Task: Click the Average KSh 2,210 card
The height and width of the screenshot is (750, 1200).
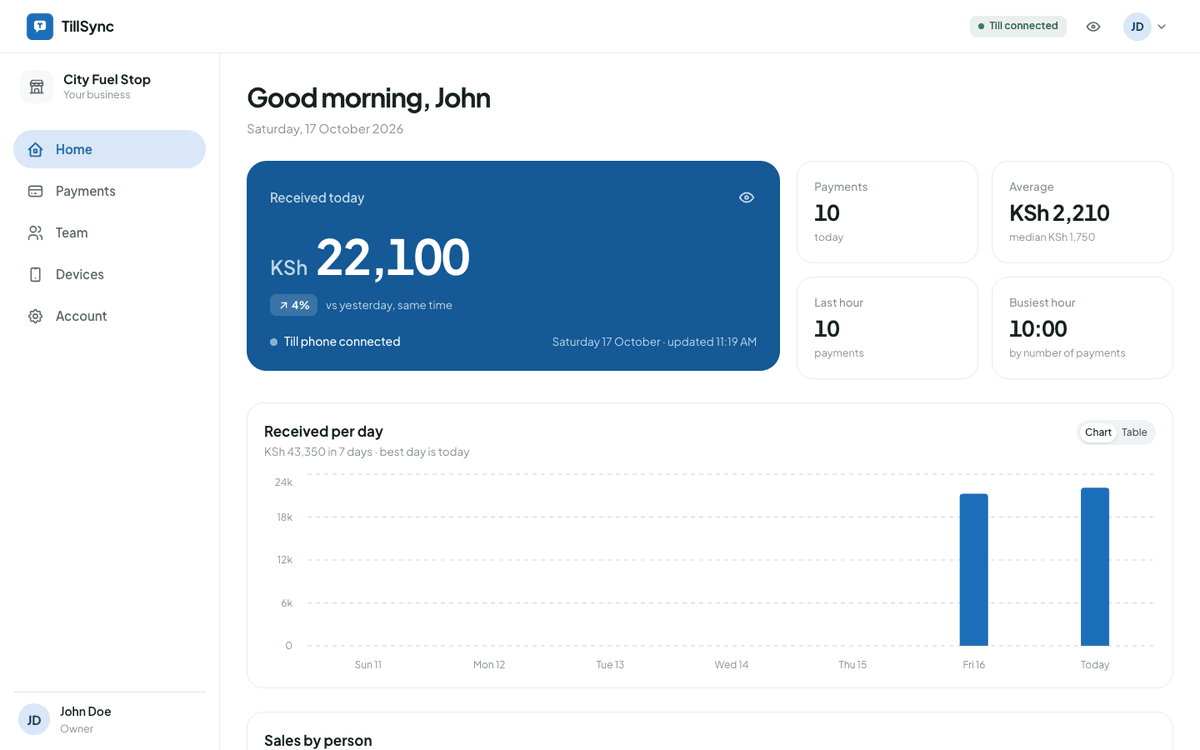Action: [x=1082, y=212]
